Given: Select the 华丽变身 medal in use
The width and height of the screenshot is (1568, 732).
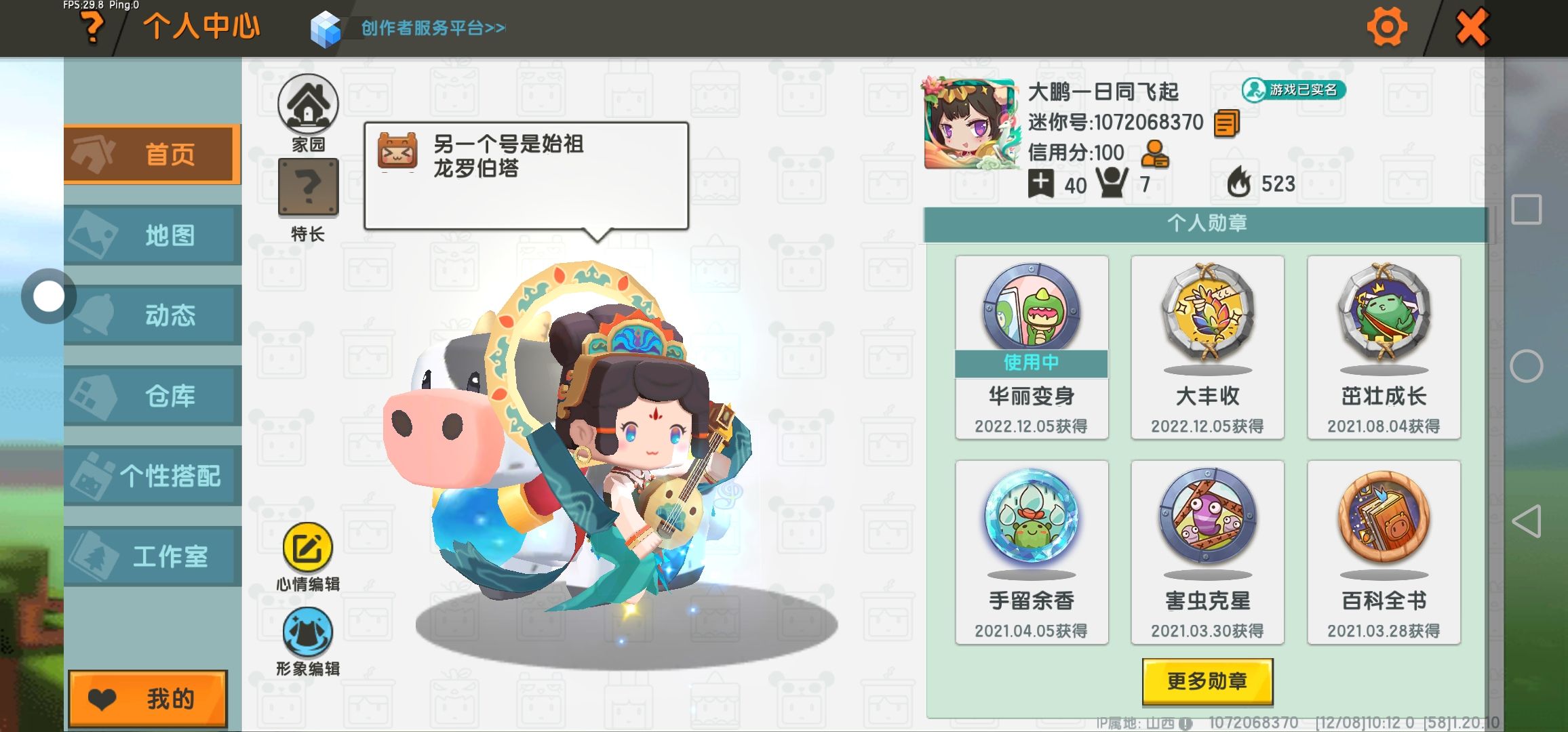Looking at the screenshot, I should click(1032, 347).
